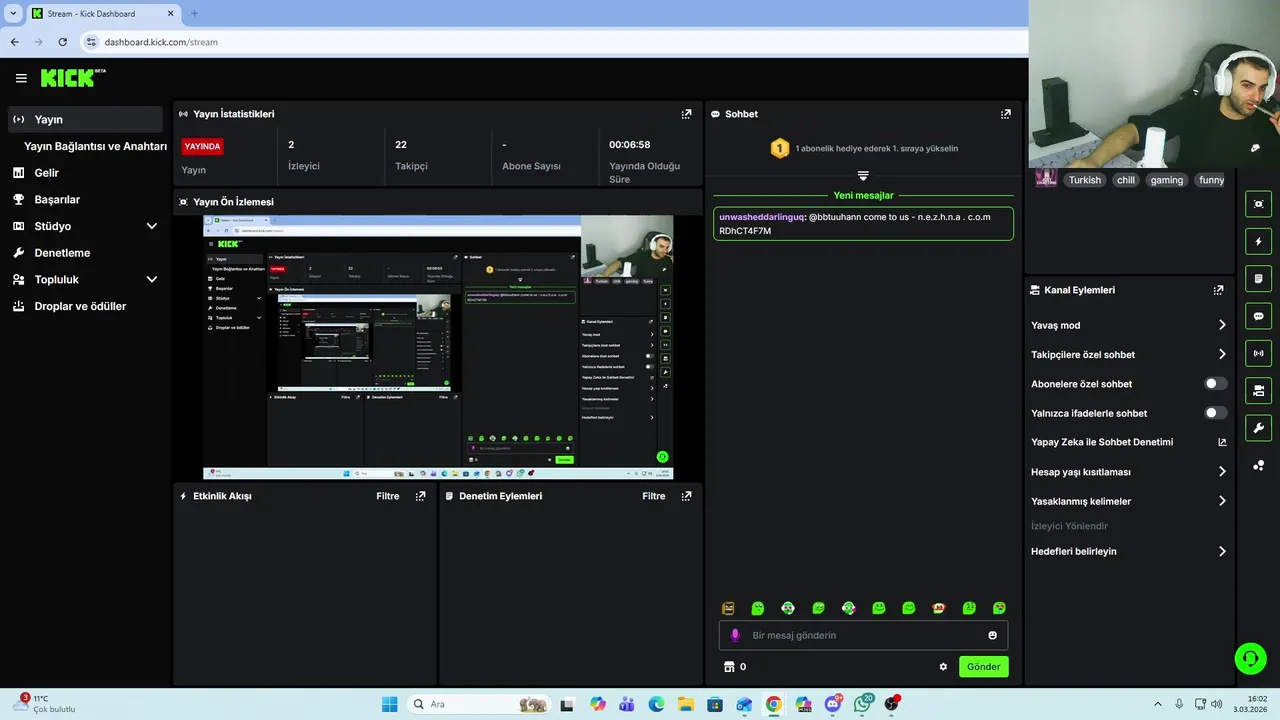Viewport: 1280px width, 720px height.
Task: Click the Bir mesaj gönderin message field
Action: [863, 635]
